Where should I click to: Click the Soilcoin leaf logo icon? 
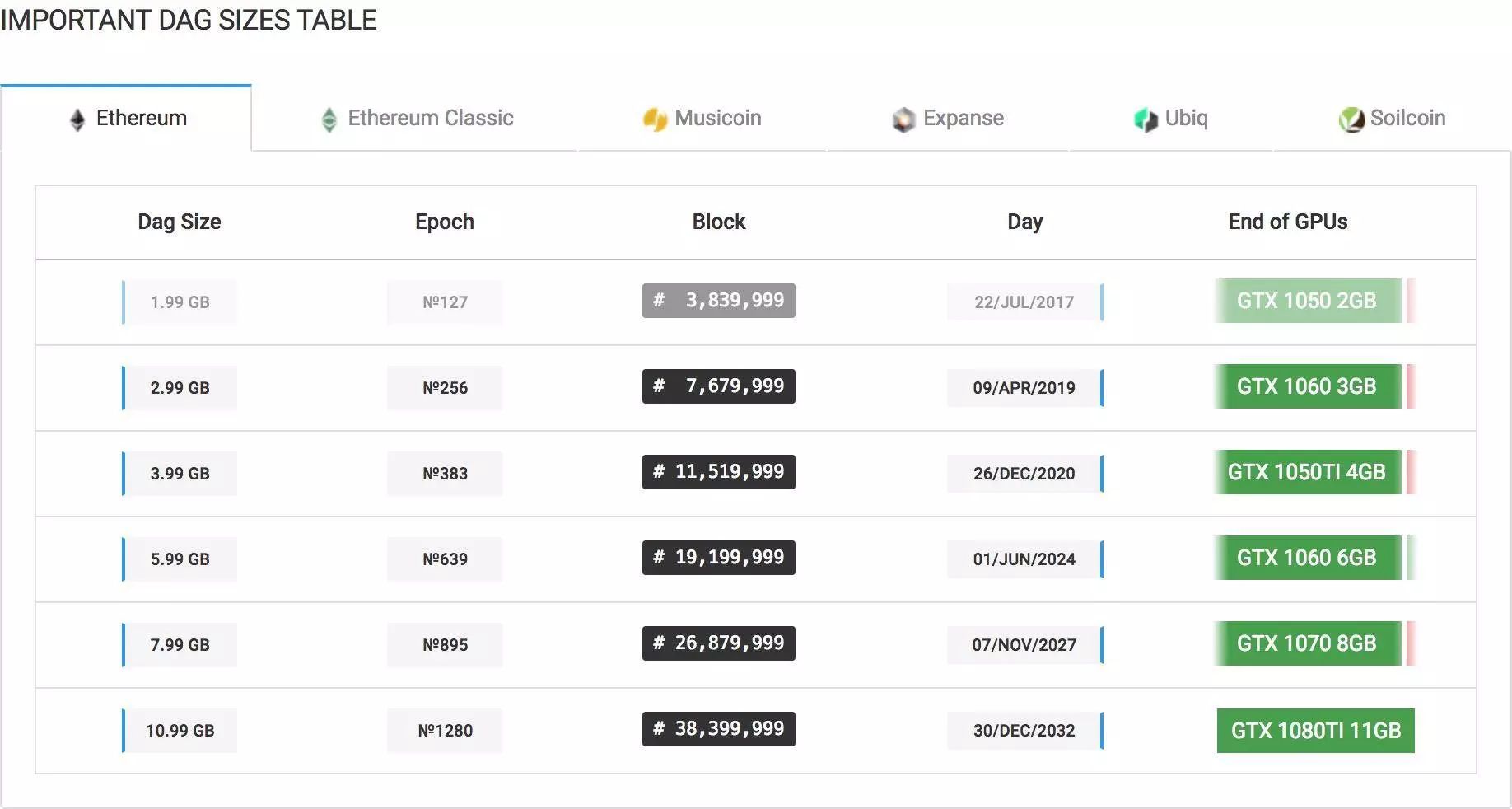(x=1351, y=119)
